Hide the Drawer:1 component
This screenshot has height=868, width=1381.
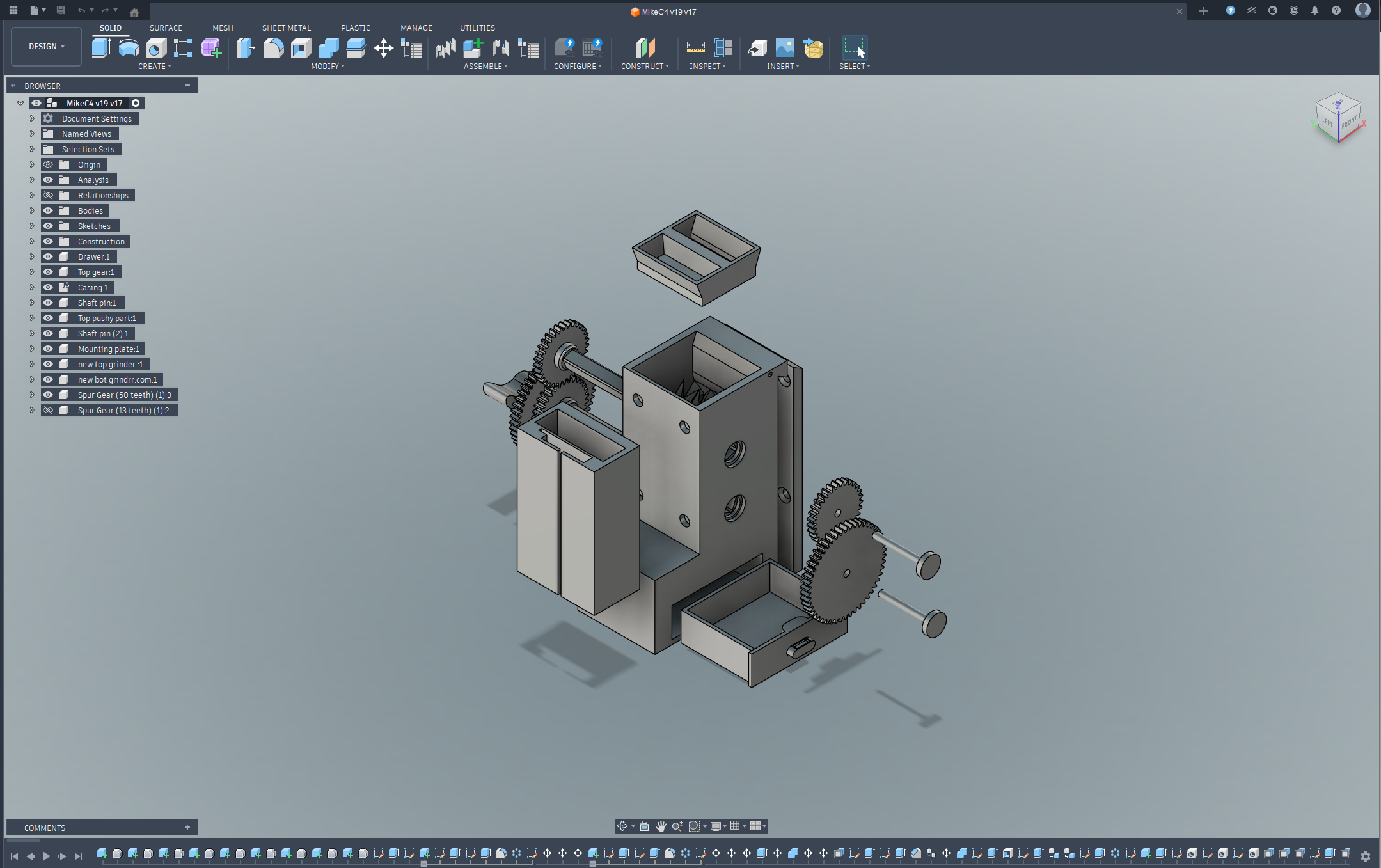click(x=48, y=256)
